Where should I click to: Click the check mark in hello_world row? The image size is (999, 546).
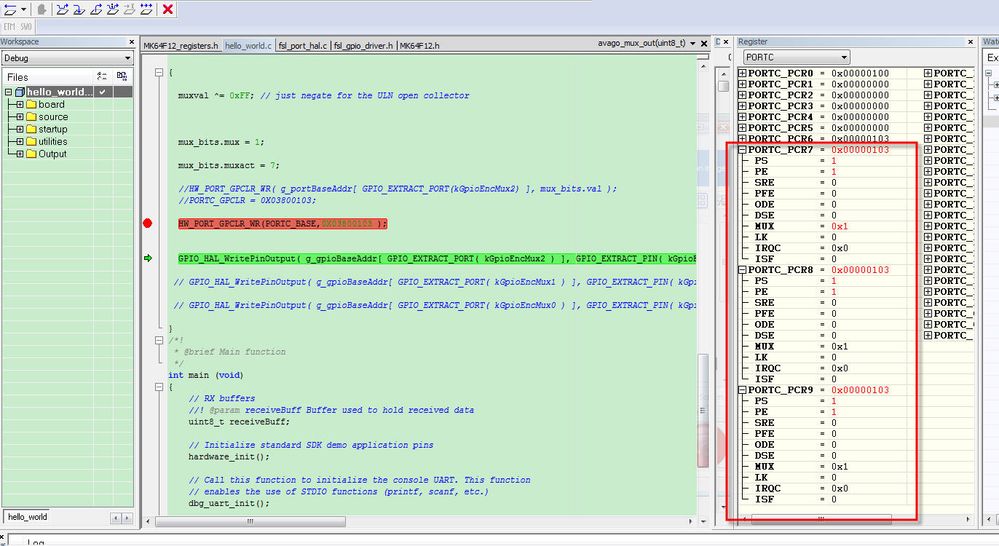point(102,92)
